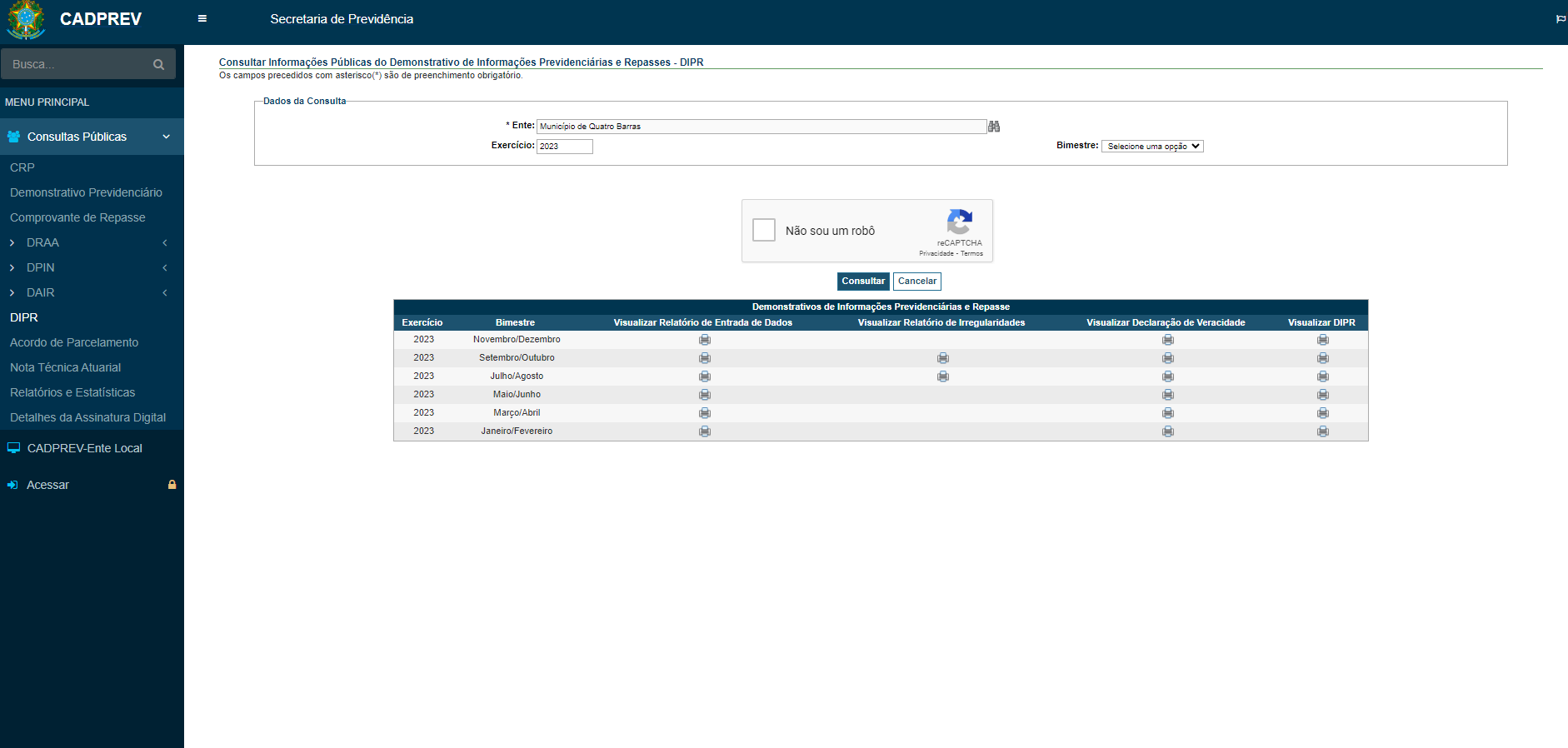The image size is (1568, 748).
Task: Click the binoculars search icon beside Ente
Action: tap(993, 127)
